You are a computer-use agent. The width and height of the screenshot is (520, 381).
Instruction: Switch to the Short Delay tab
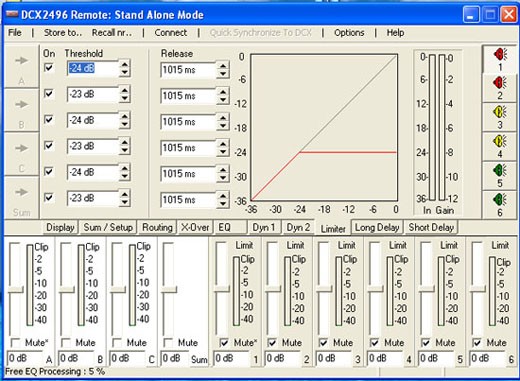coord(431,227)
